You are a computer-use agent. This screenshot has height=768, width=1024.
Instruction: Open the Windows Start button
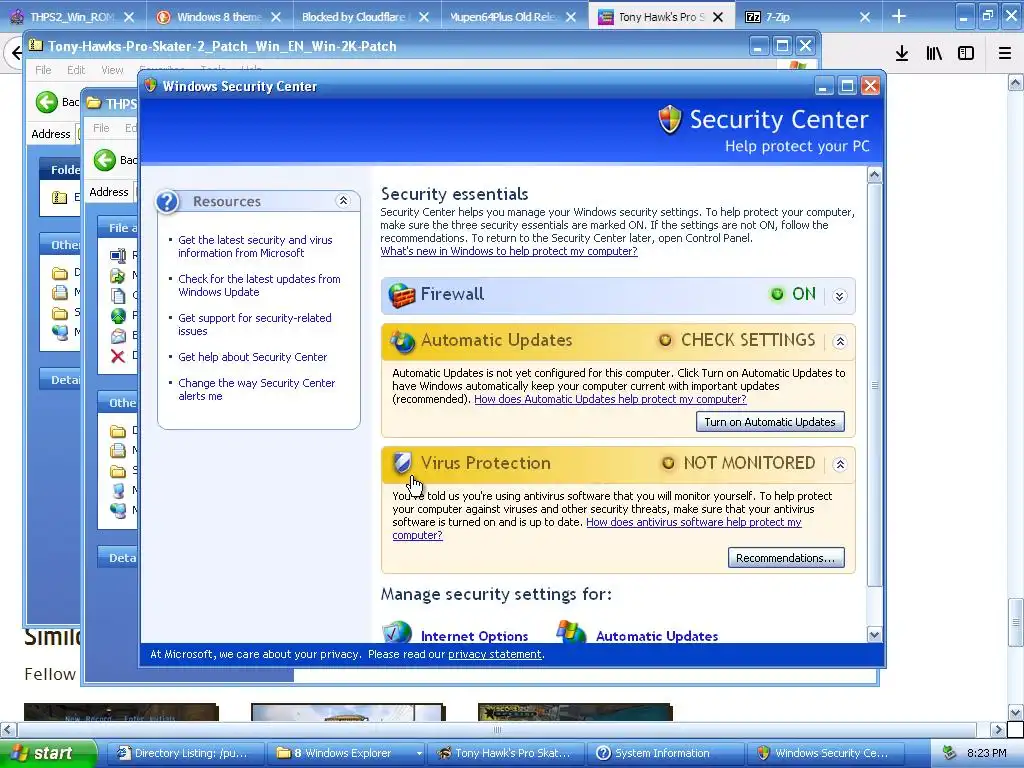click(x=48, y=753)
